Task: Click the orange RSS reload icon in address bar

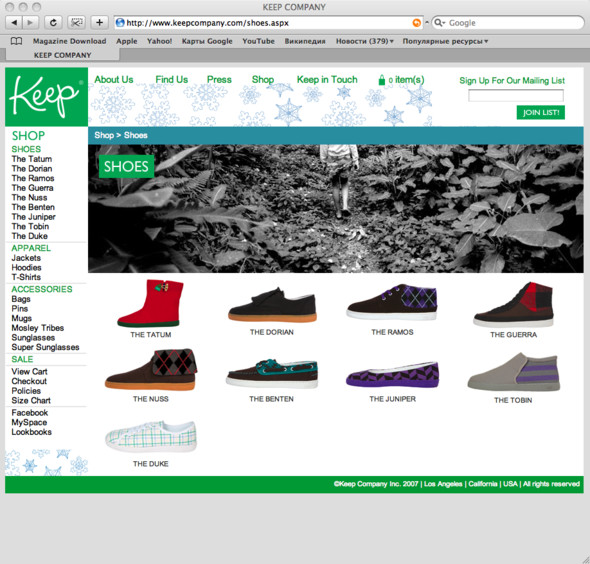Action: point(416,23)
